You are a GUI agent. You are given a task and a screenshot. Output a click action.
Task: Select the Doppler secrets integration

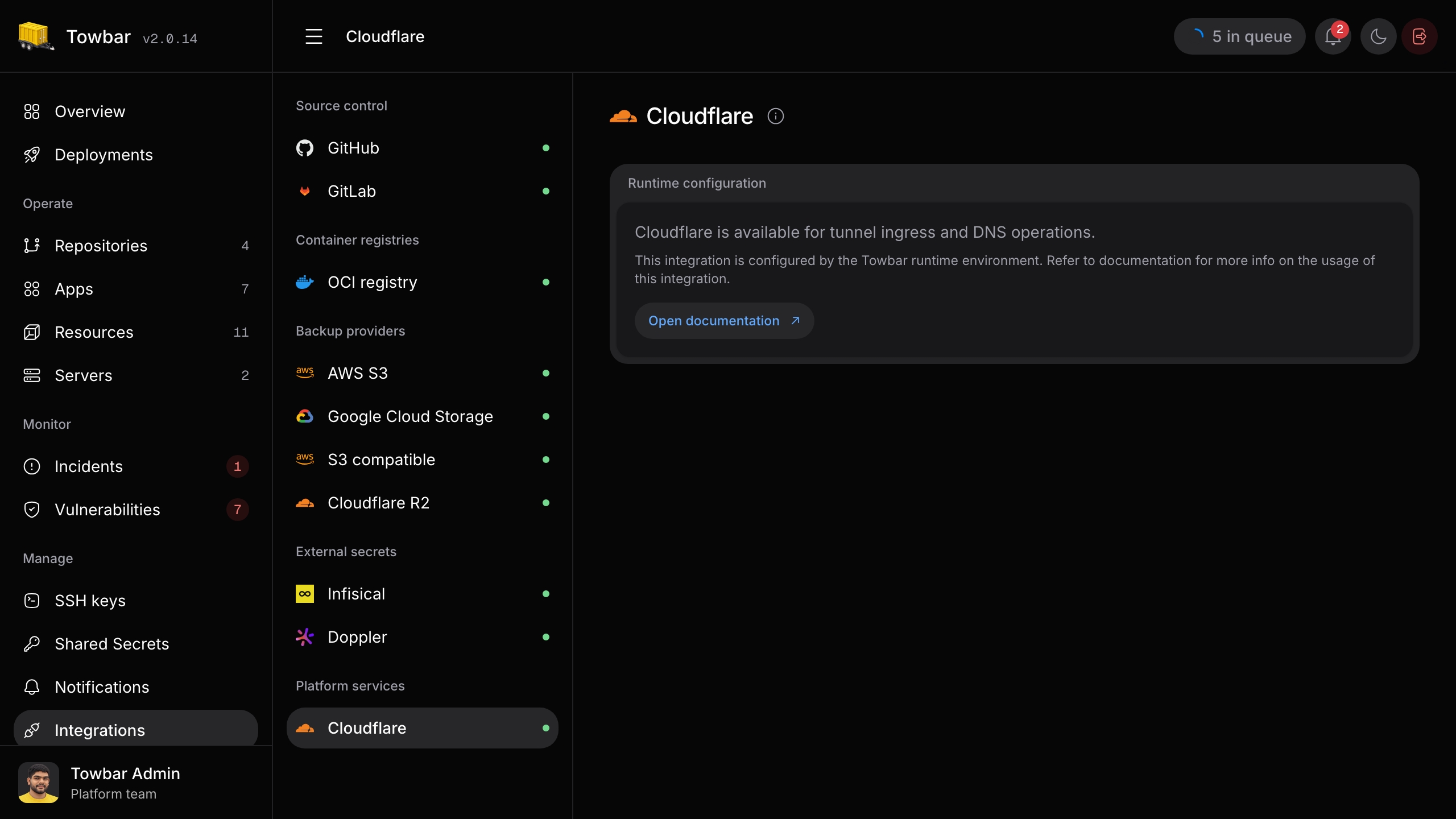tap(423, 637)
